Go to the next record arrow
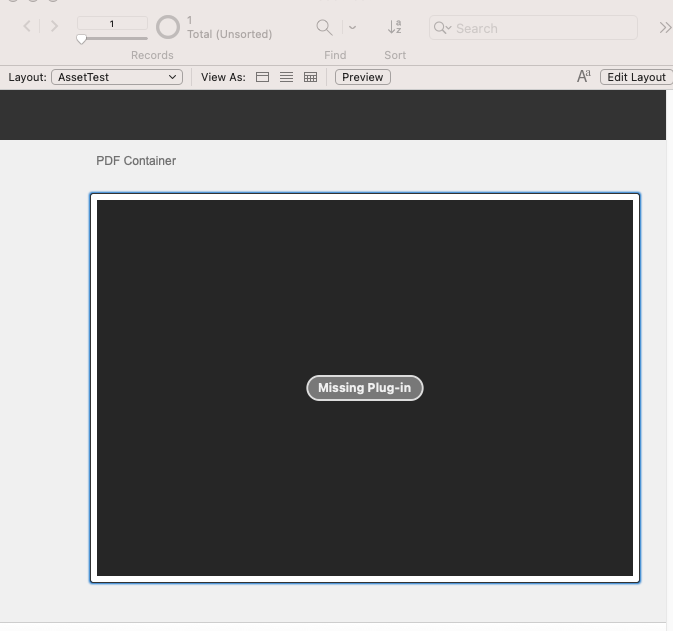 (55, 26)
